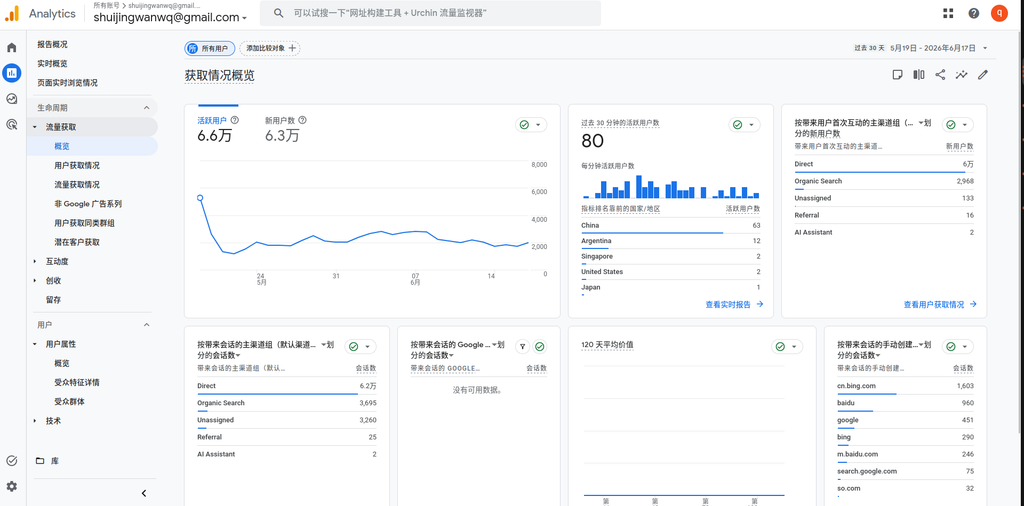Switch to the 新用户数 metric tab
This screenshot has height=506, width=1024.
(285, 129)
